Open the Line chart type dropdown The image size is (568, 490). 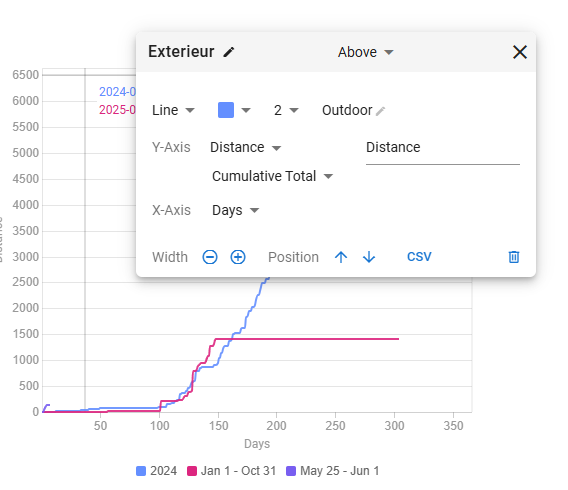click(x=173, y=110)
